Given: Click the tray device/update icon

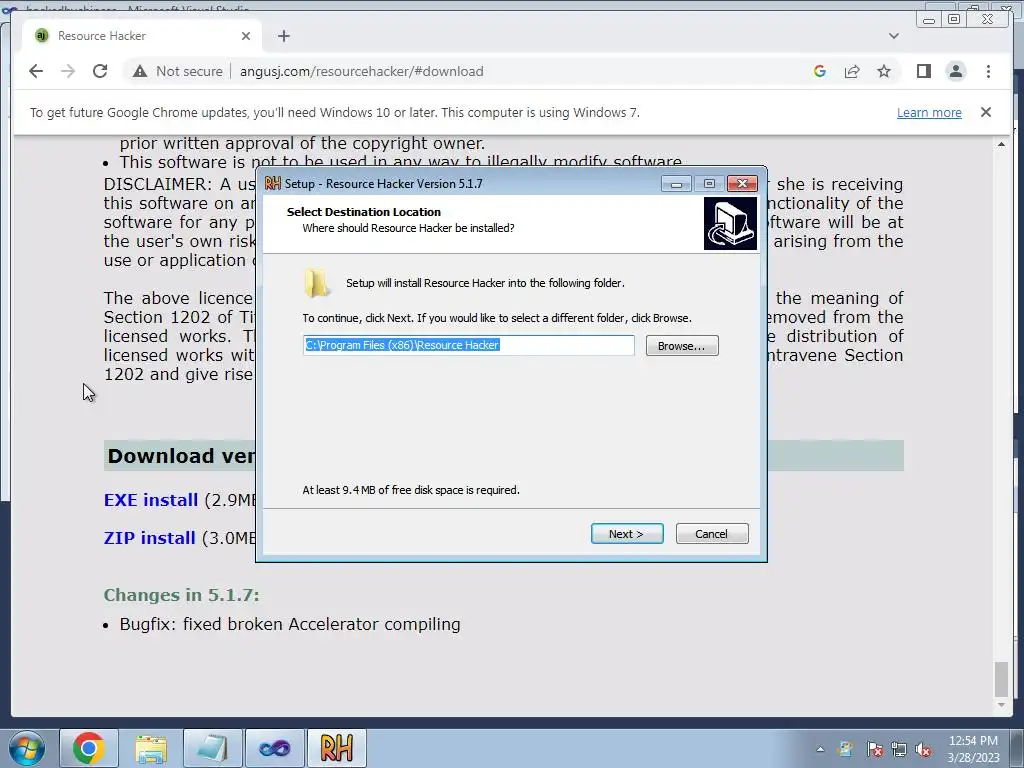Looking at the screenshot, I should (845, 749).
